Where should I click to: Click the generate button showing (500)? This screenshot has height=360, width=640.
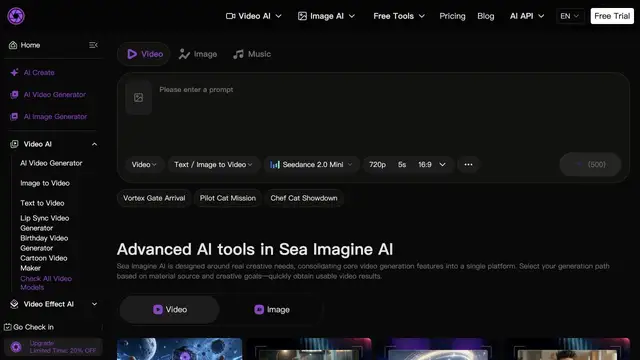(x=590, y=164)
